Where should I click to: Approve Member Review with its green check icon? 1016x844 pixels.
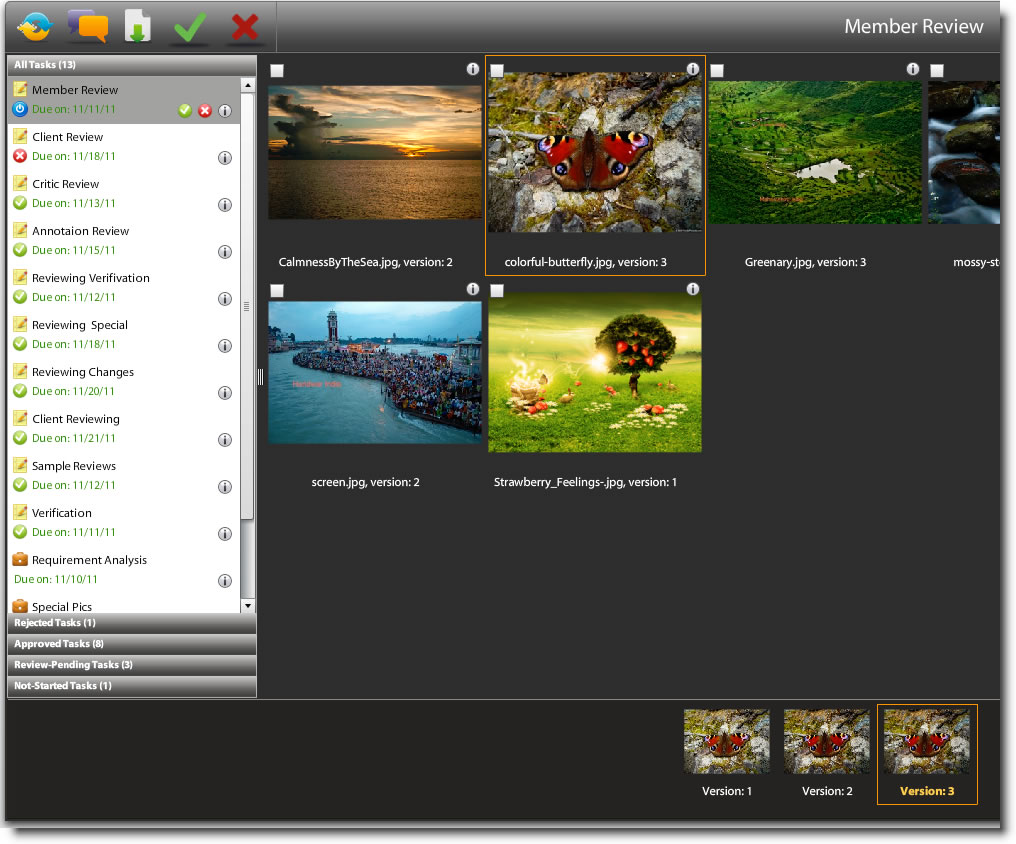tap(185, 111)
